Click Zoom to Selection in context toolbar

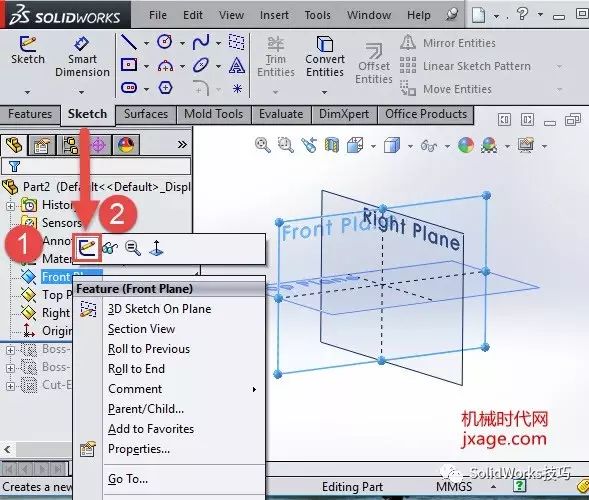[133, 248]
